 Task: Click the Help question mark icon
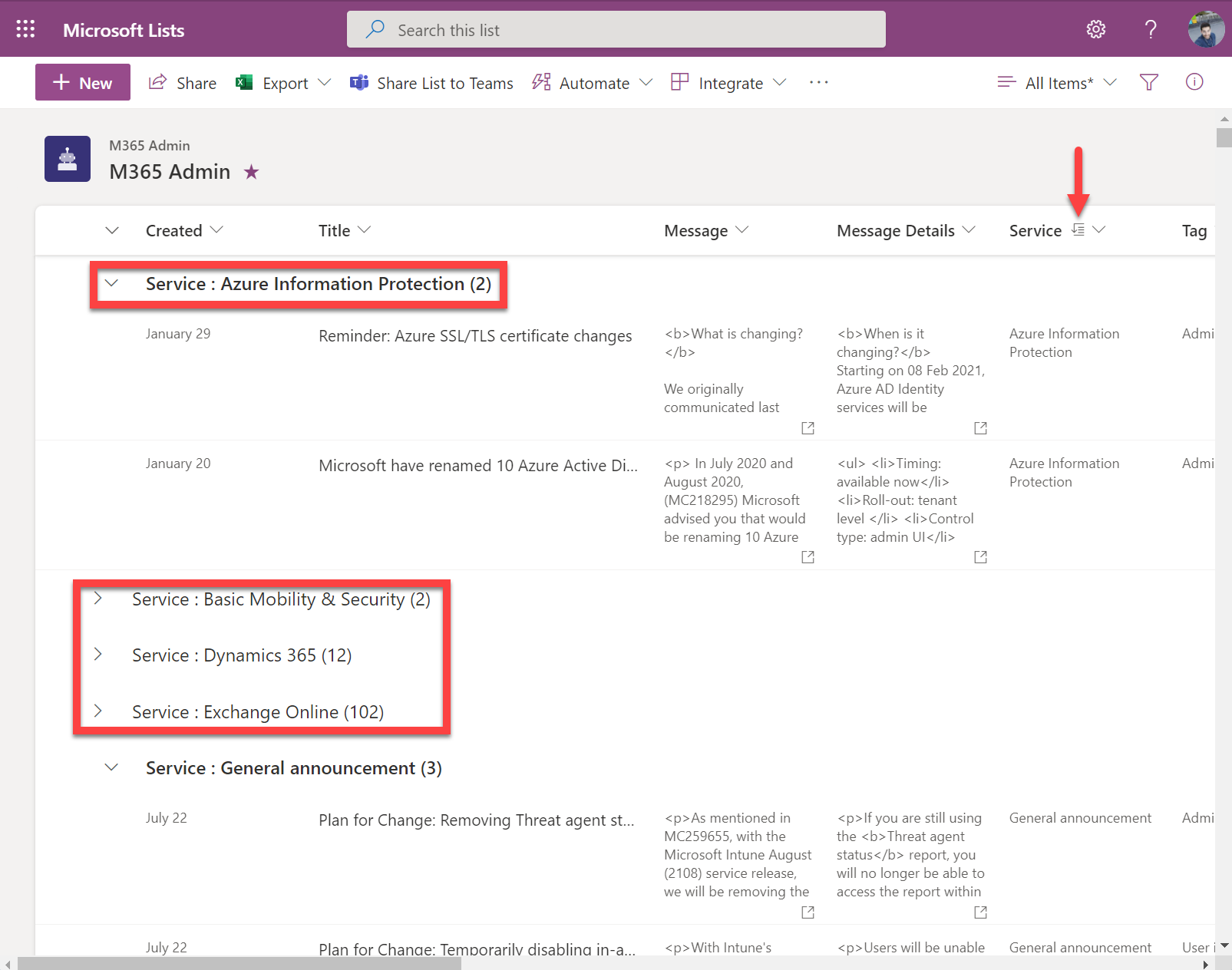point(1150,29)
